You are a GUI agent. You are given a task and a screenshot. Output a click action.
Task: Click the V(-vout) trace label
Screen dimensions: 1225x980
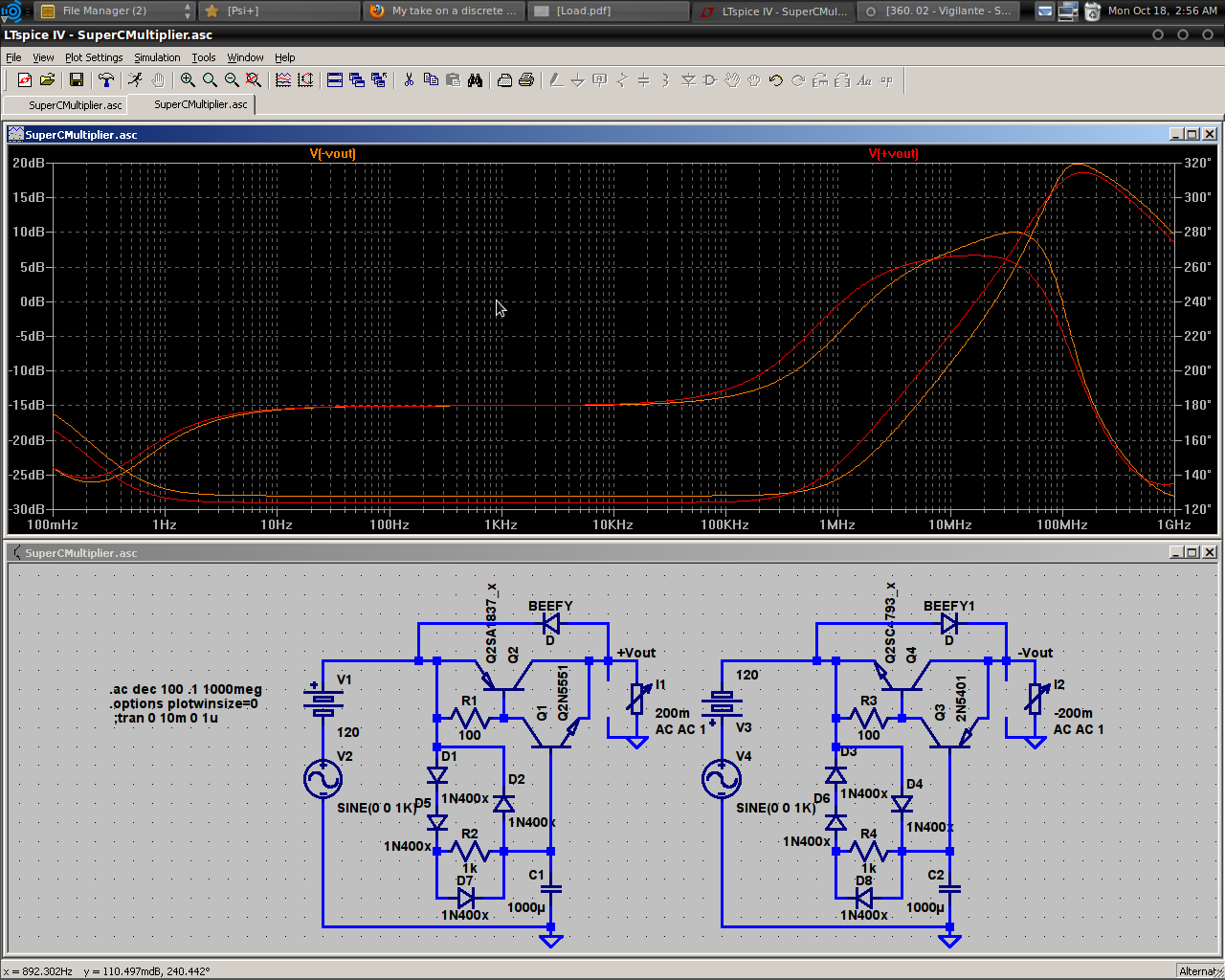(x=333, y=154)
